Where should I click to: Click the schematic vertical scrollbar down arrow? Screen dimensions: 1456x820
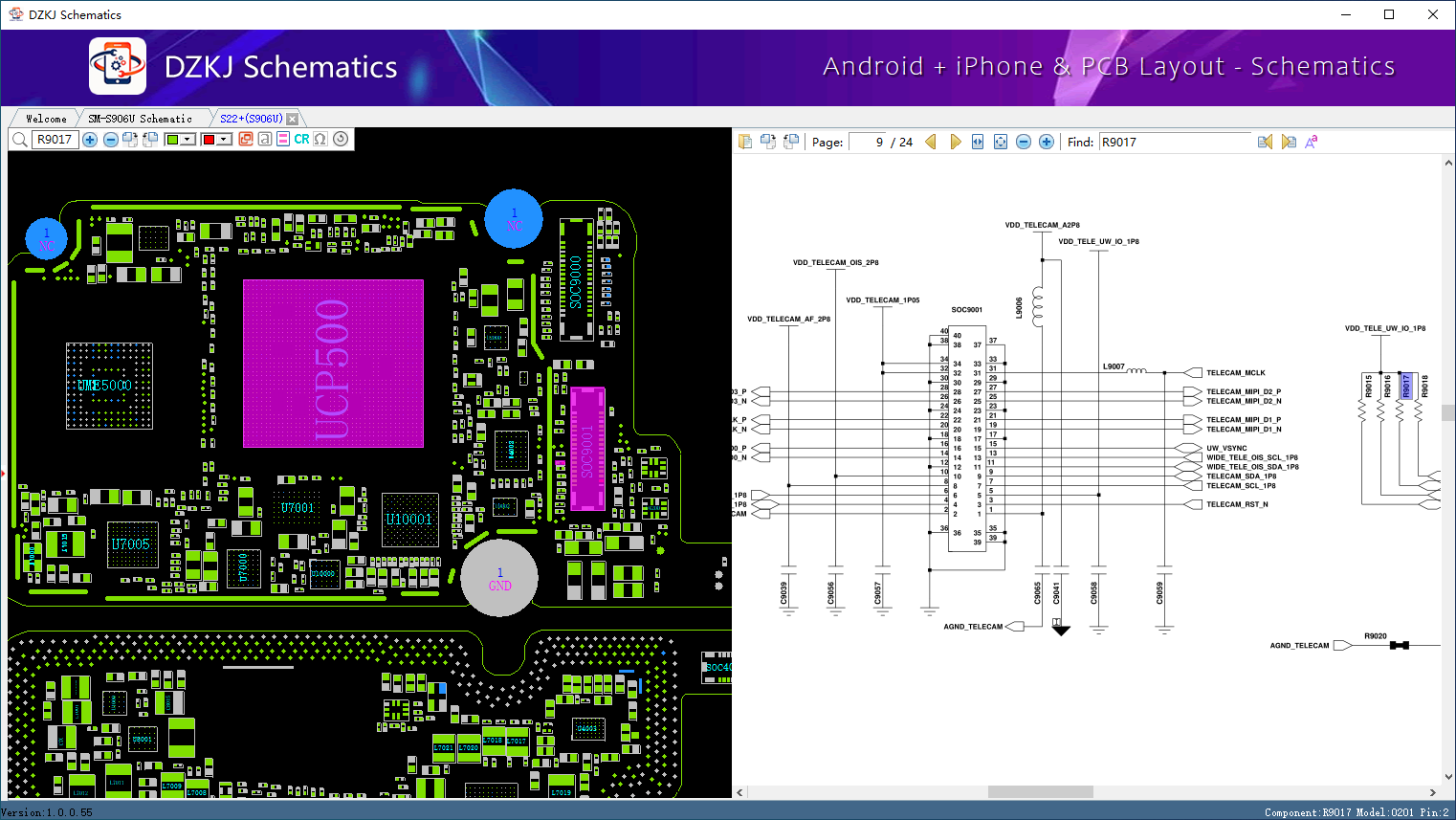[1447, 777]
